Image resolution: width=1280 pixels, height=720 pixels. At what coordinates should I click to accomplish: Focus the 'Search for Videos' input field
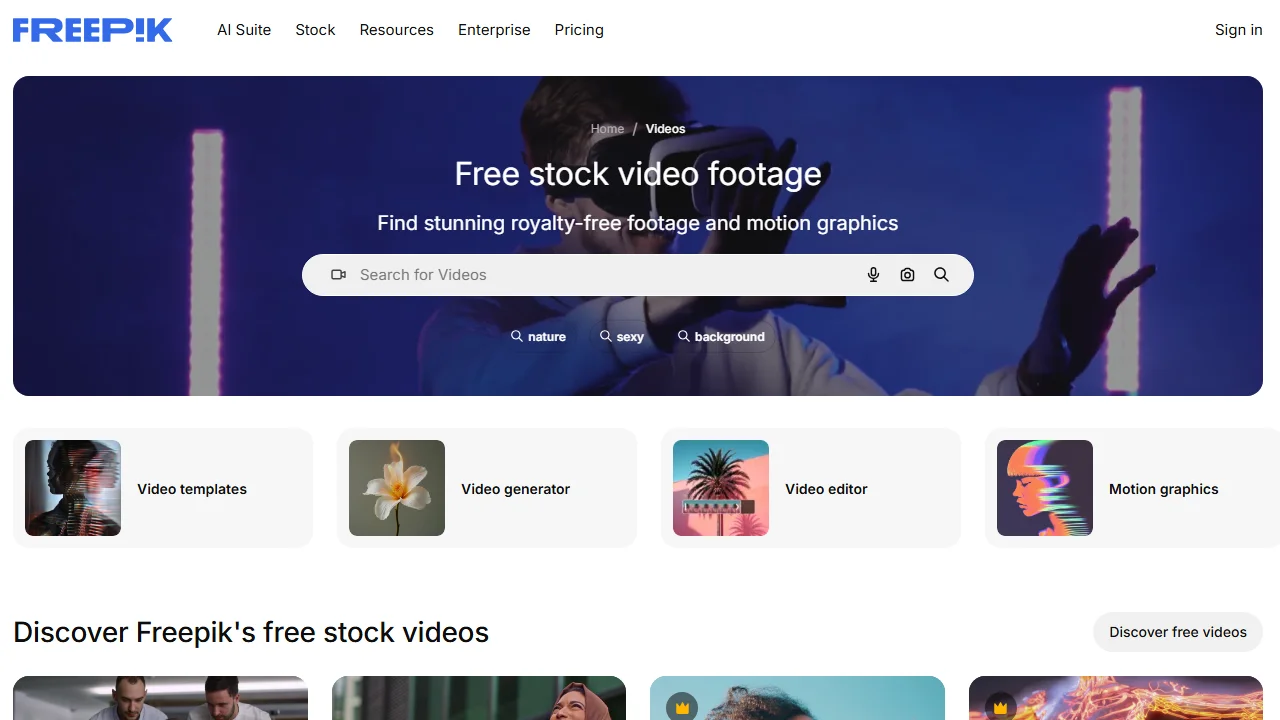pyautogui.click(x=600, y=275)
